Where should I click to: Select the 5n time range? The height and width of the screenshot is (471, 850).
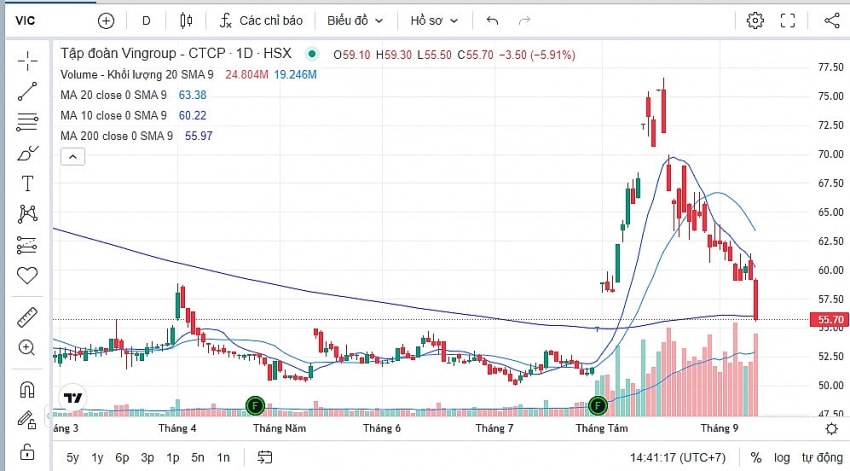coord(198,457)
